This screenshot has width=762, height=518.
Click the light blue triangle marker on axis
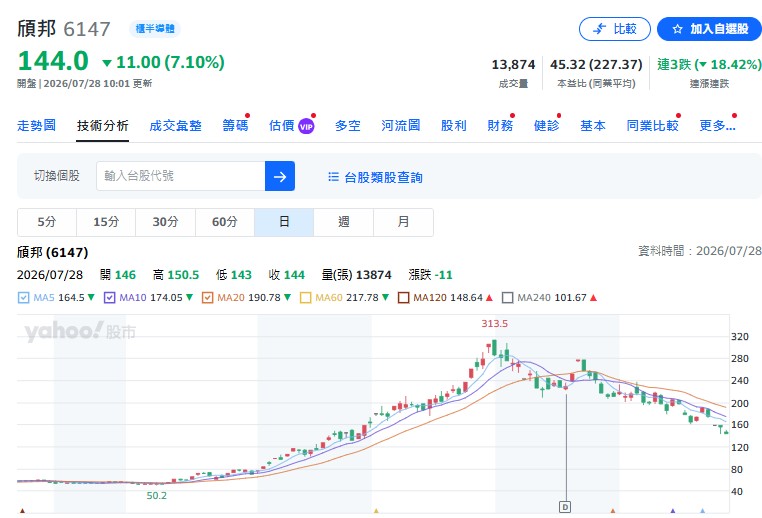(x=702, y=511)
